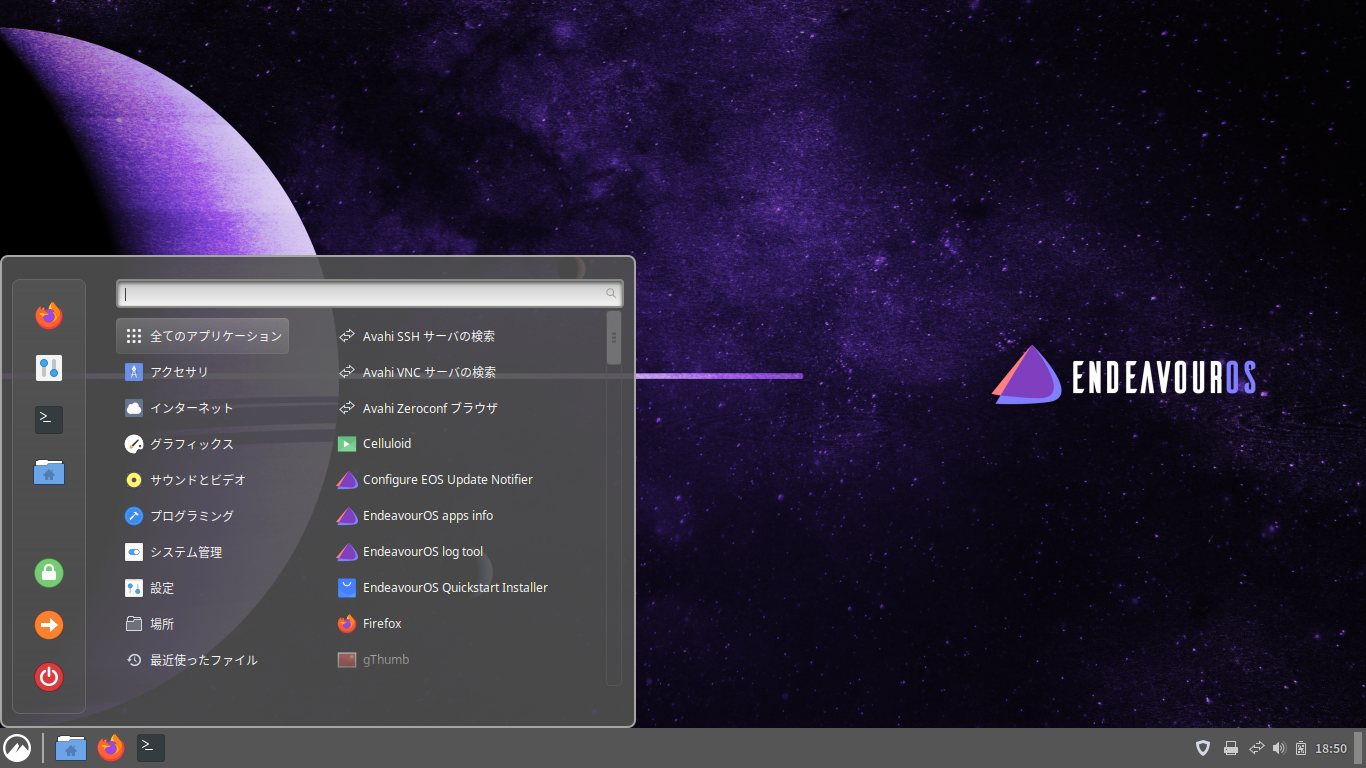Select the グラフィックス category
This screenshot has height=768, width=1366.
point(203,444)
